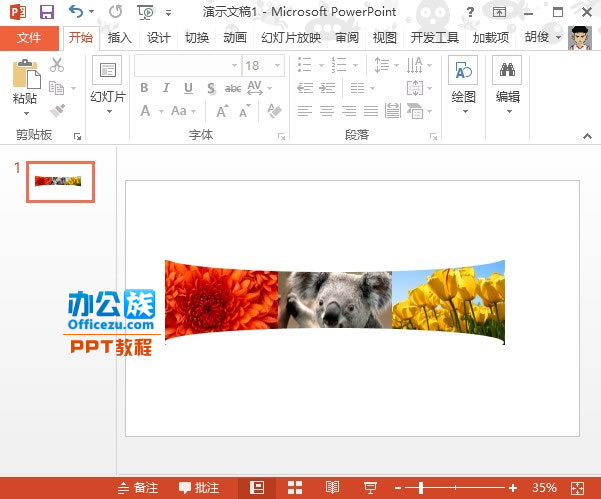Viewport: 601px width, 499px height.
Task: Open the Insert (插入) ribbon tab
Action: tap(119, 38)
